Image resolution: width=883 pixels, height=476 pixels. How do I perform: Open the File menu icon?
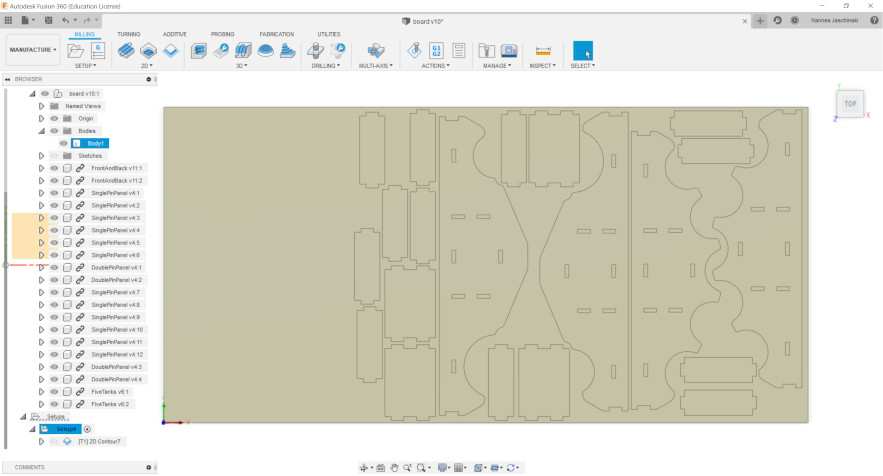click(26, 20)
